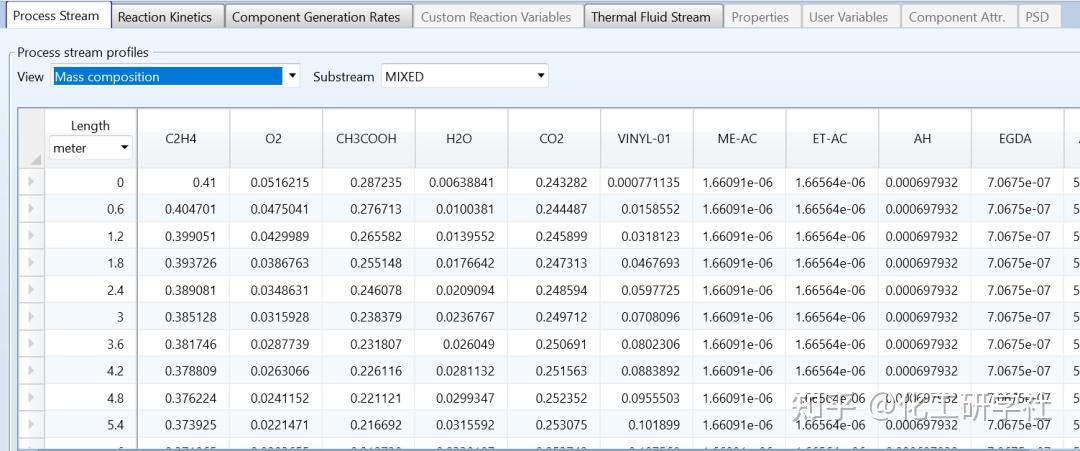Select the Thermal Fluid Stream tab

point(651,17)
